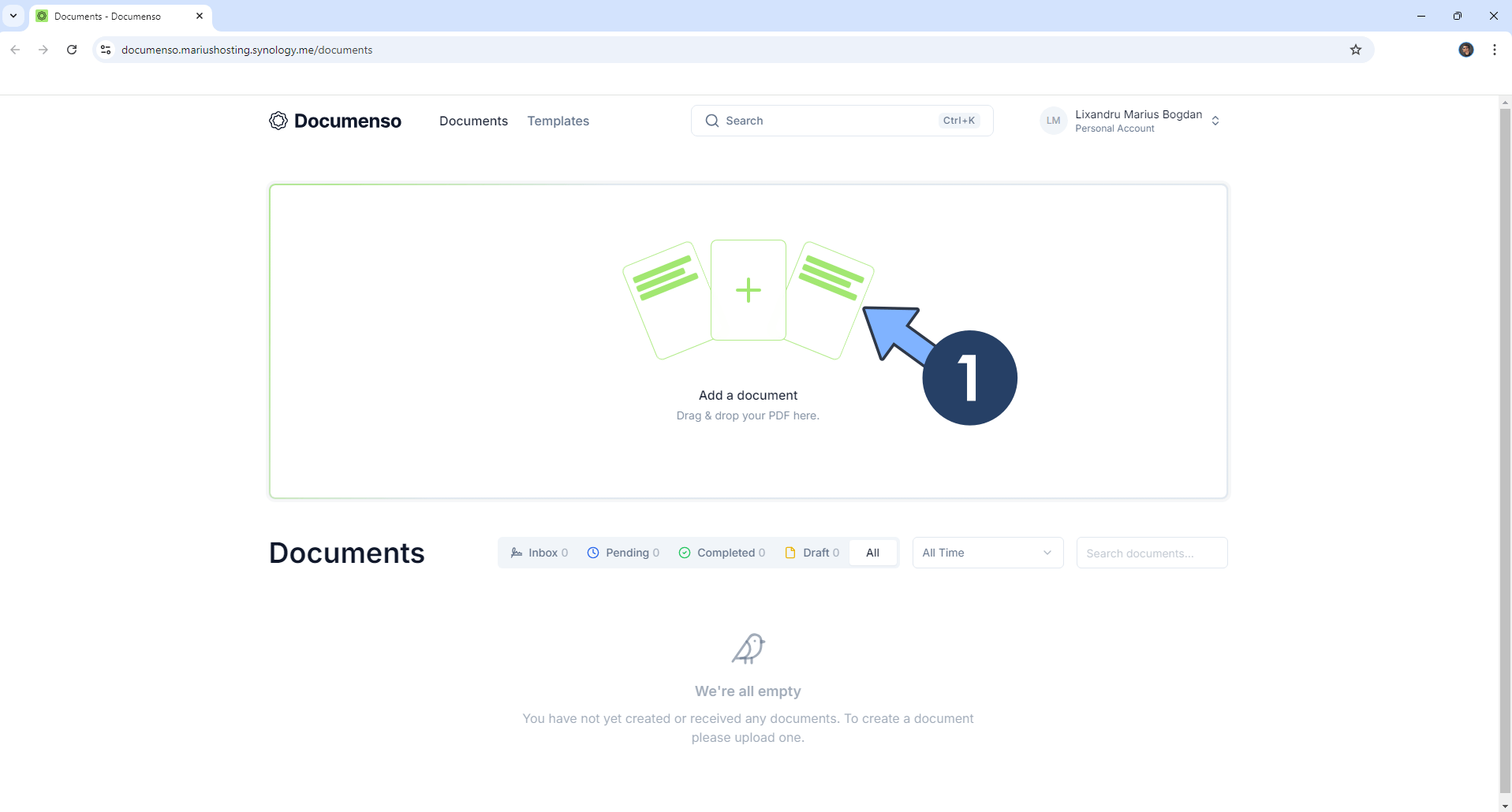Minimize the browser window
Viewport: 1512px width, 812px height.
click(x=1421, y=16)
